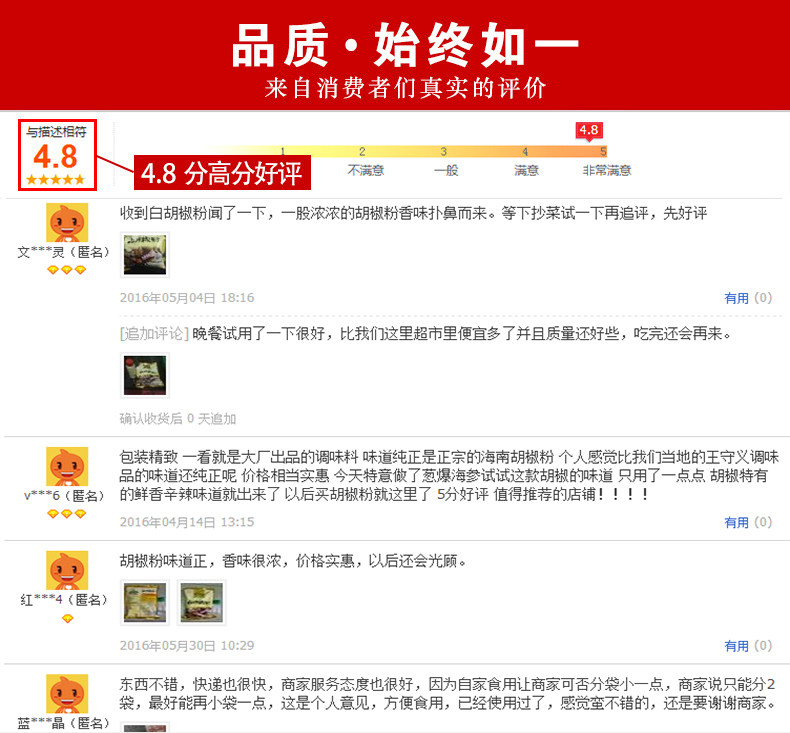The width and height of the screenshot is (790, 733).
Task: Click avatar of reviewer 文***灵
Action: pyautogui.click(x=67, y=222)
